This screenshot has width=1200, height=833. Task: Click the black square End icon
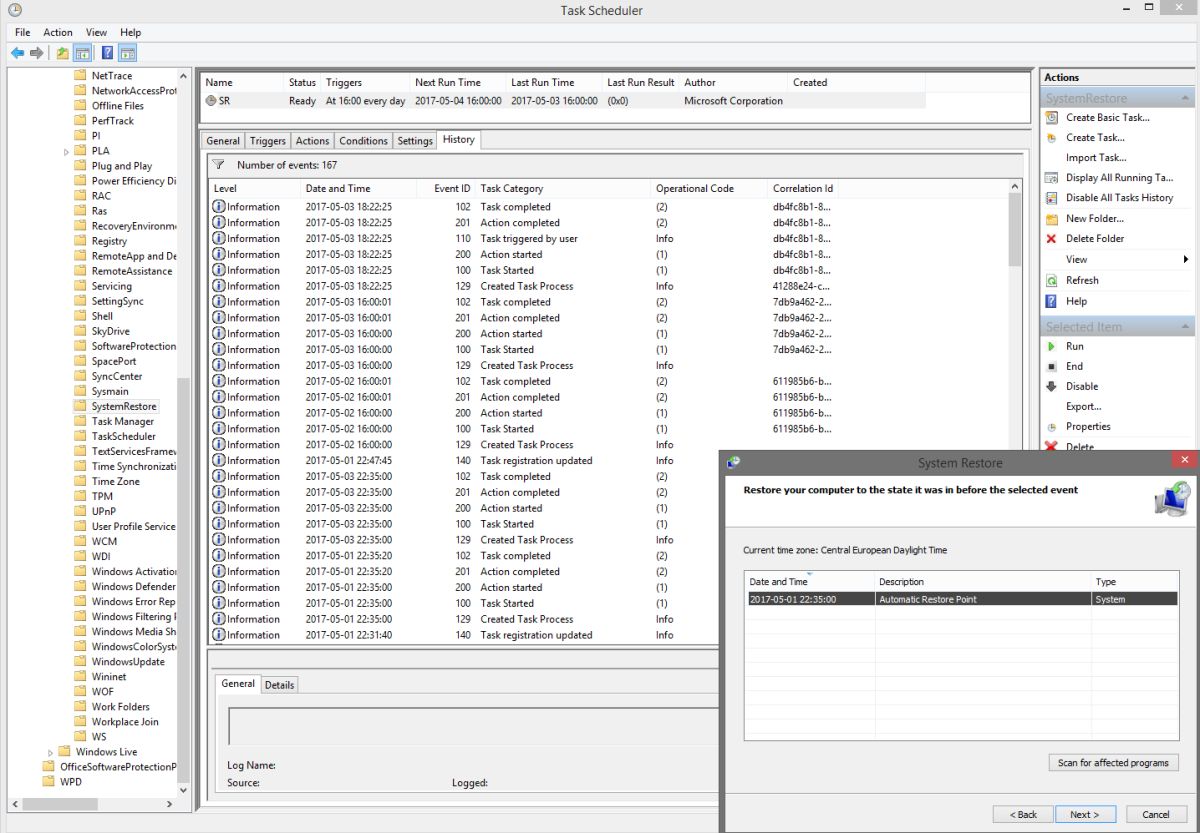[x=1051, y=366]
